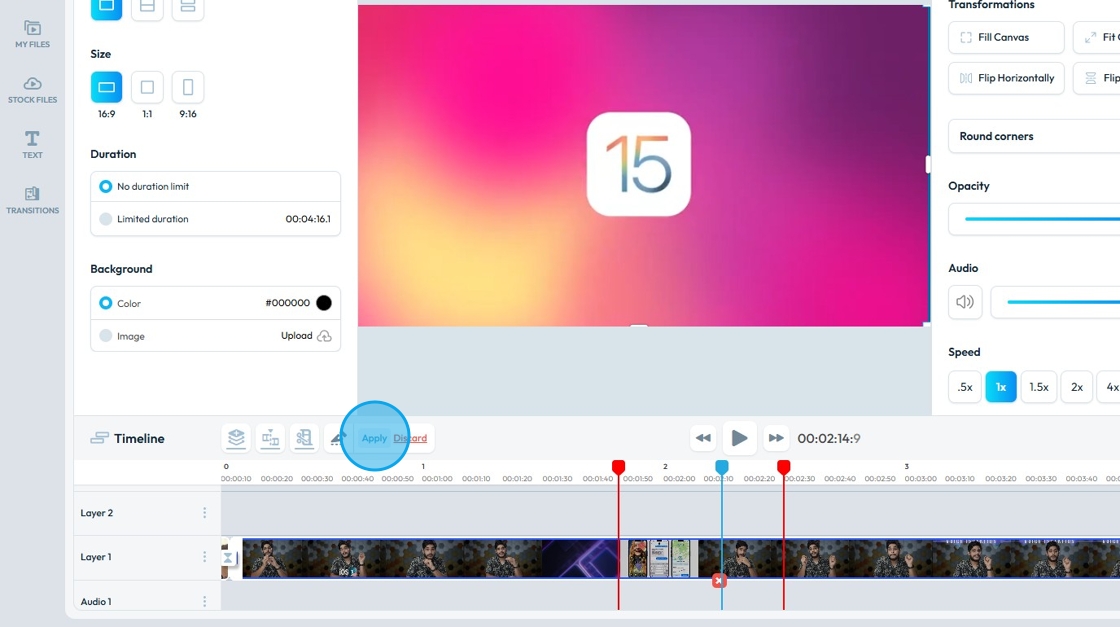This screenshot has width=1120, height=627.
Task: Click the add layer timeline icon
Action: [x=236, y=438]
